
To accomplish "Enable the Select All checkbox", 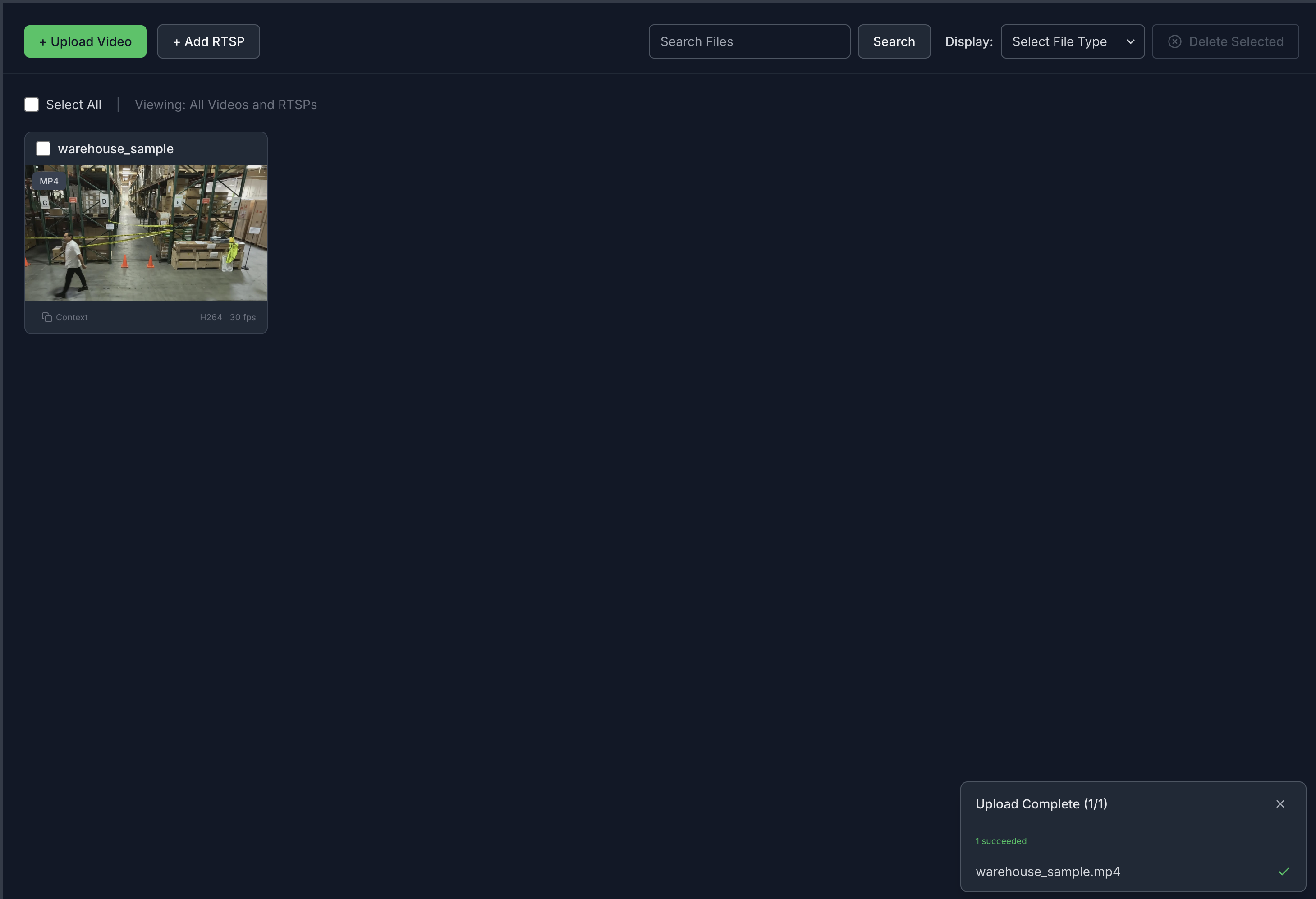I will (32, 104).
